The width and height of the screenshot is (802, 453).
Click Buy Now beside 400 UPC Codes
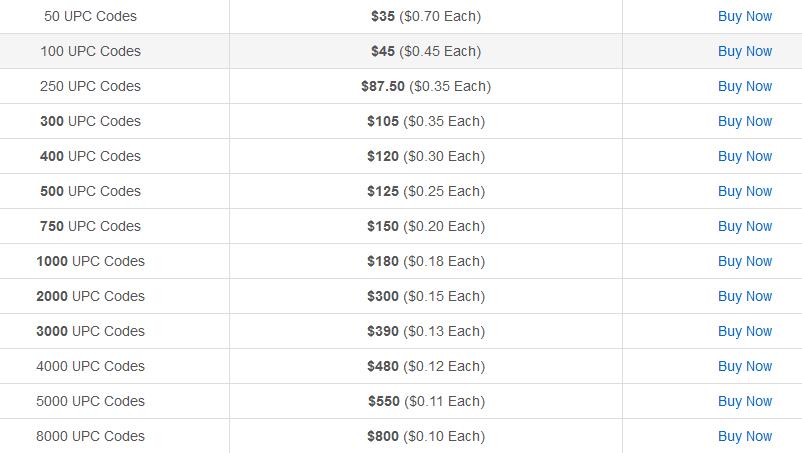(745, 156)
